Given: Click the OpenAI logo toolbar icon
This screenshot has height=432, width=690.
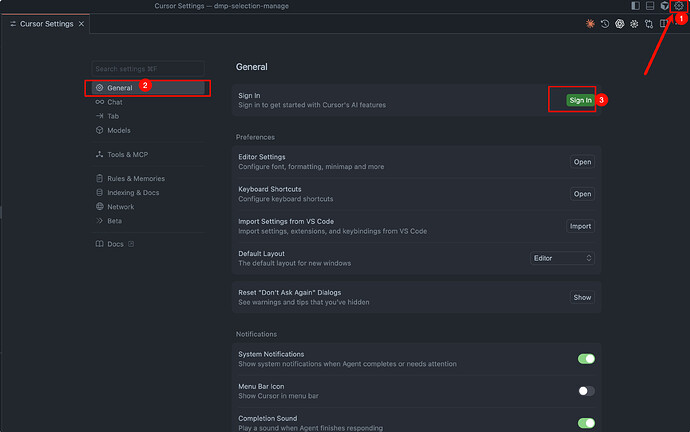Looking at the screenshot, I should [619, 24].
